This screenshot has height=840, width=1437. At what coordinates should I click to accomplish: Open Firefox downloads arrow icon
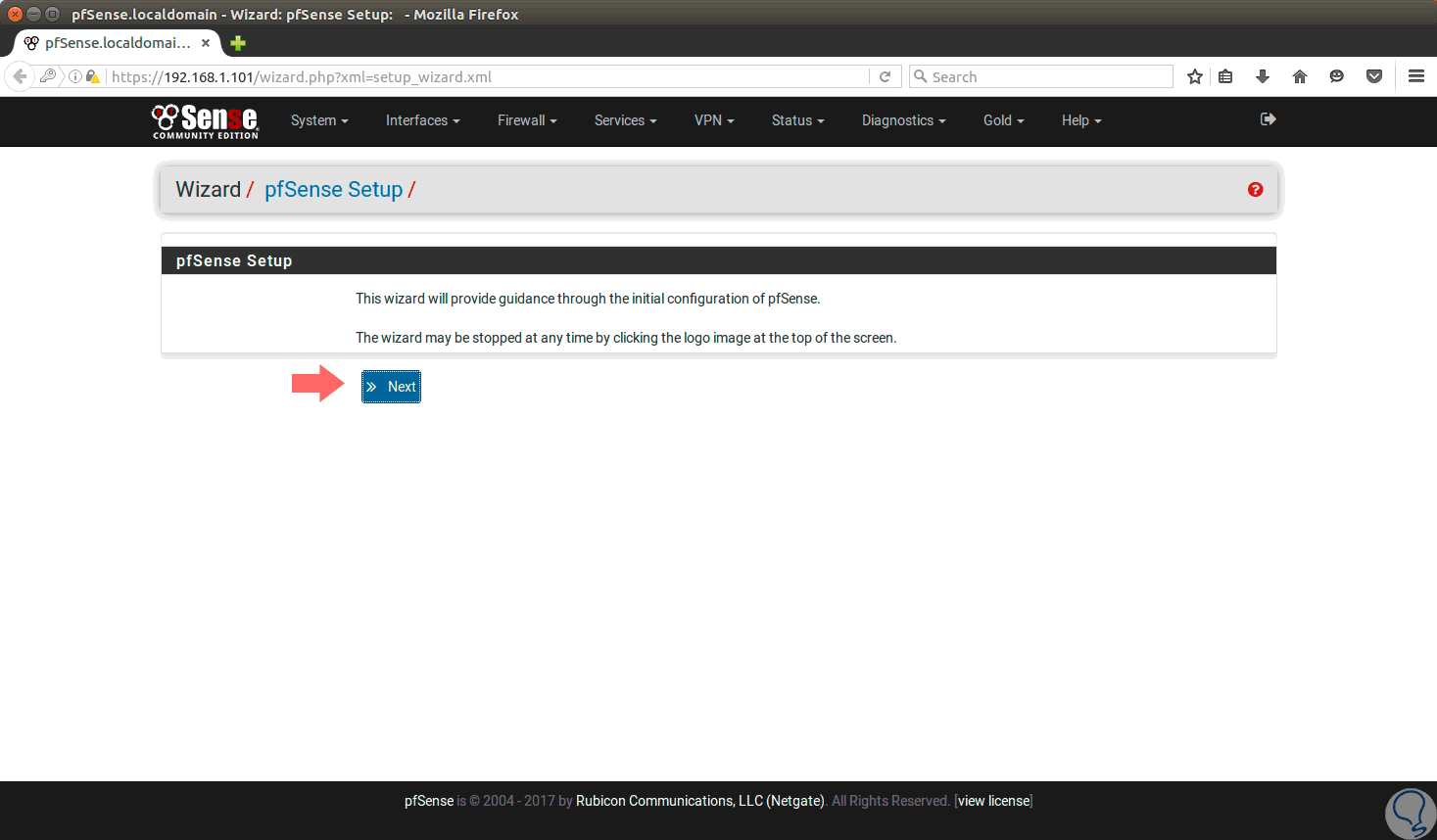[1263, 76]
